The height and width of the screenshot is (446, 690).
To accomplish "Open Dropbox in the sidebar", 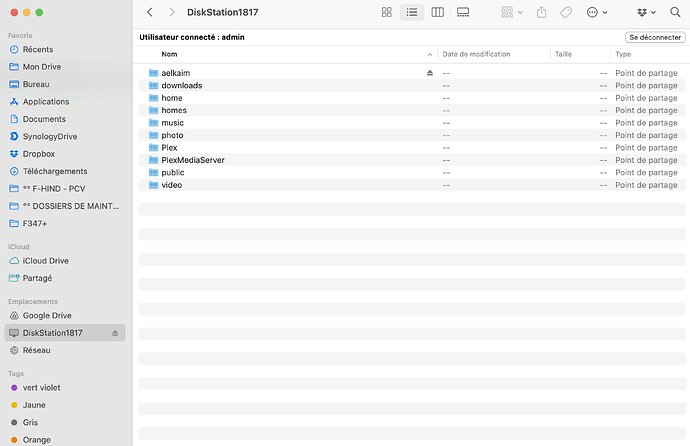I will (65, 154).
